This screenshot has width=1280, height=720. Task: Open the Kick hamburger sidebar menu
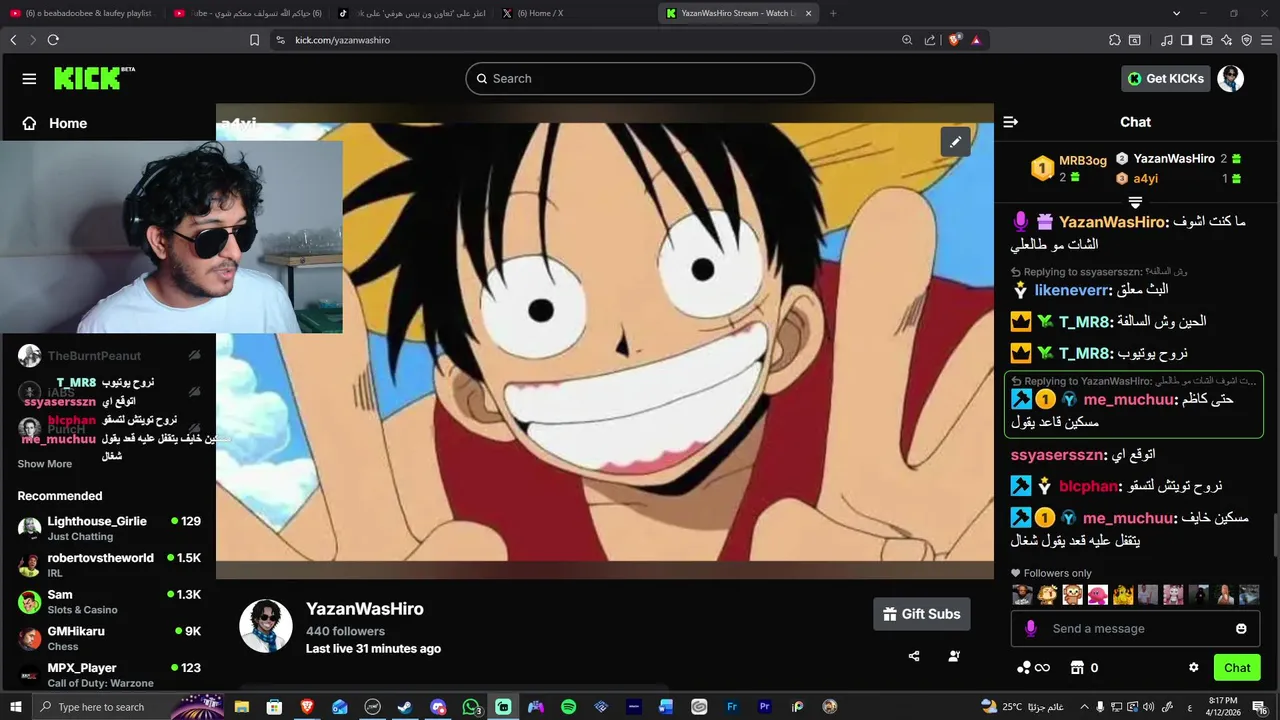pyautogui.click(x=29, y=79)
